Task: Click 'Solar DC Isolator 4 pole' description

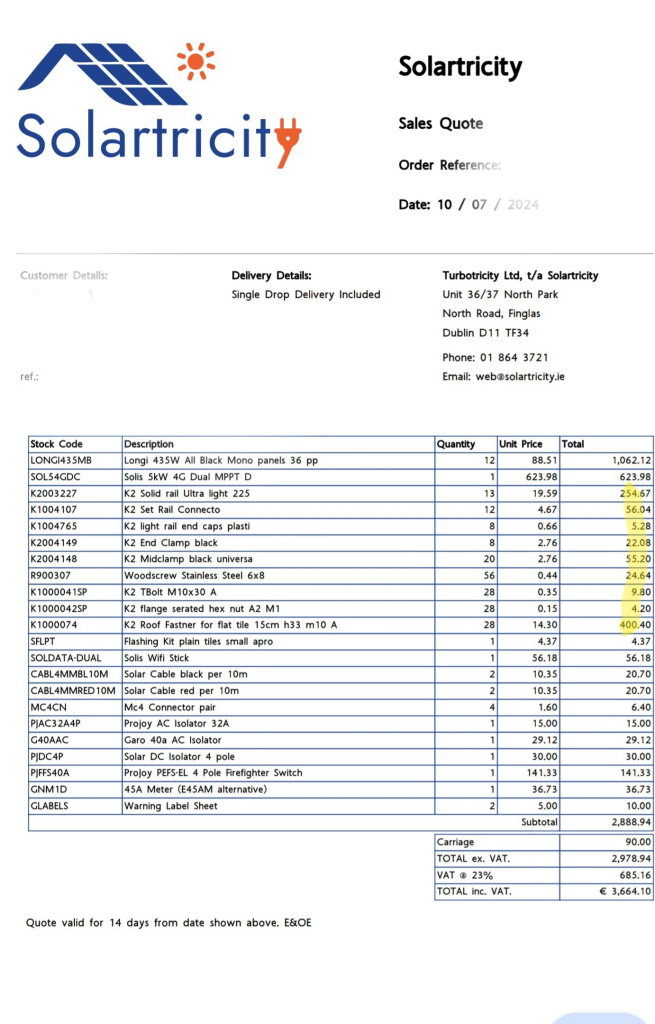Action: pos(180,756)
